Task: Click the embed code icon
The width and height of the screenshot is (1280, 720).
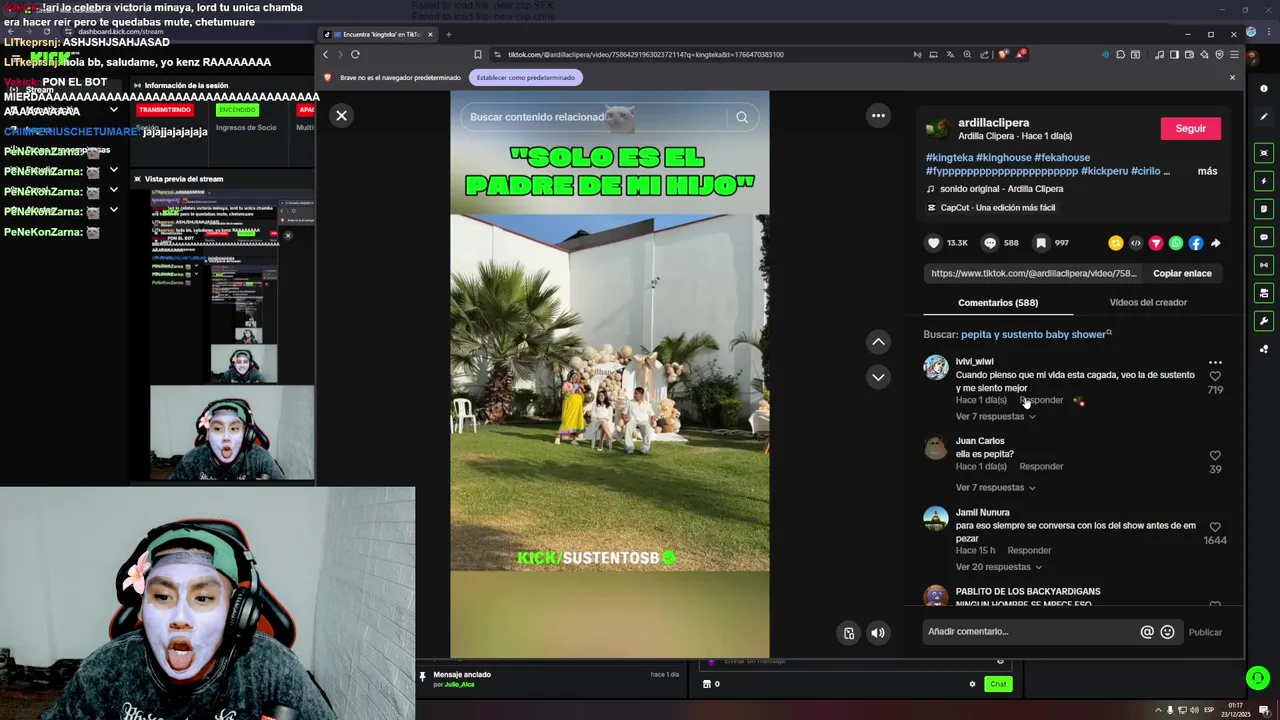Action: (x=1136, y=243)
